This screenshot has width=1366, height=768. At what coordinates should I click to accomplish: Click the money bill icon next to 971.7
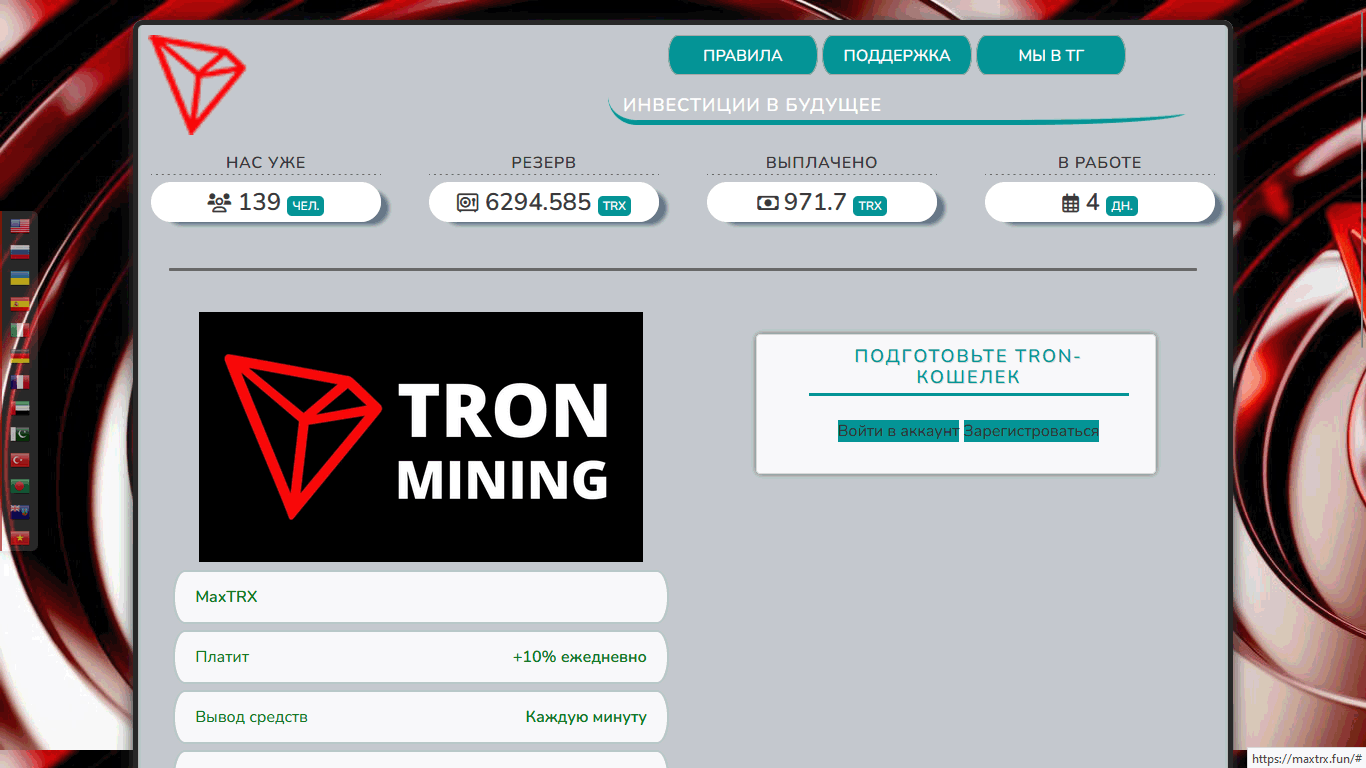[x=768, y=203]
